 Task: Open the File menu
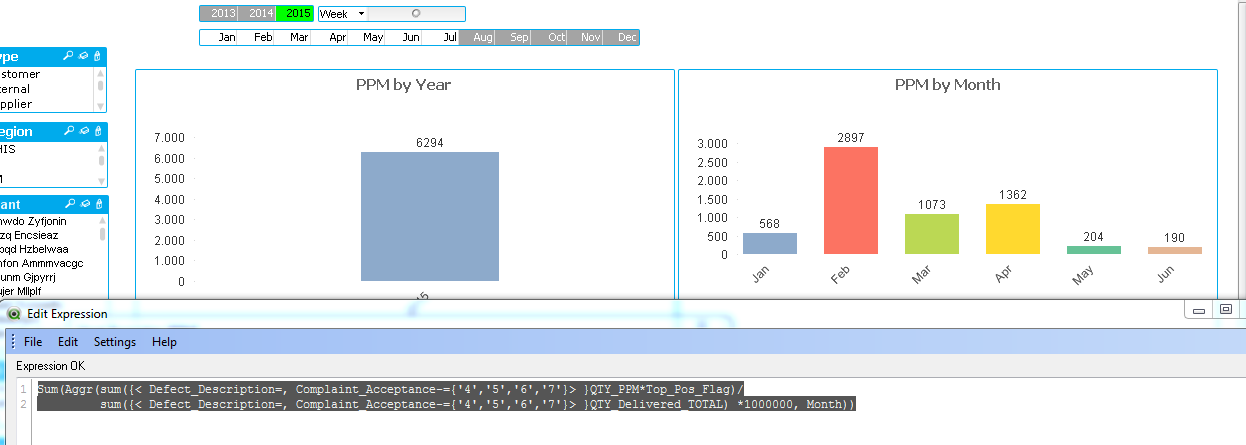[x=33, y=342]
